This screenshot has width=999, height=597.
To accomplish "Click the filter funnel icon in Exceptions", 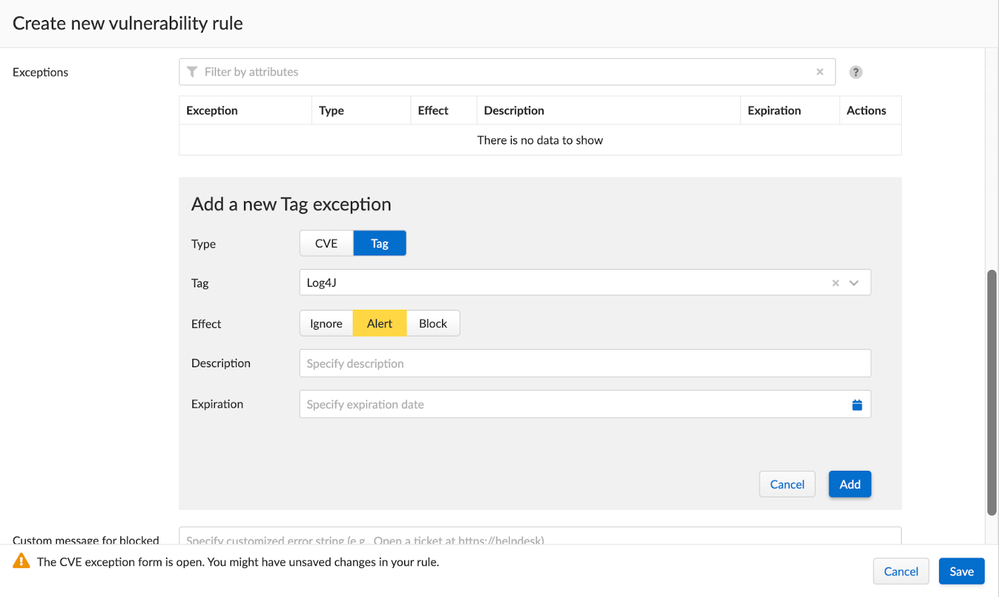I will (x=192, y=72).
